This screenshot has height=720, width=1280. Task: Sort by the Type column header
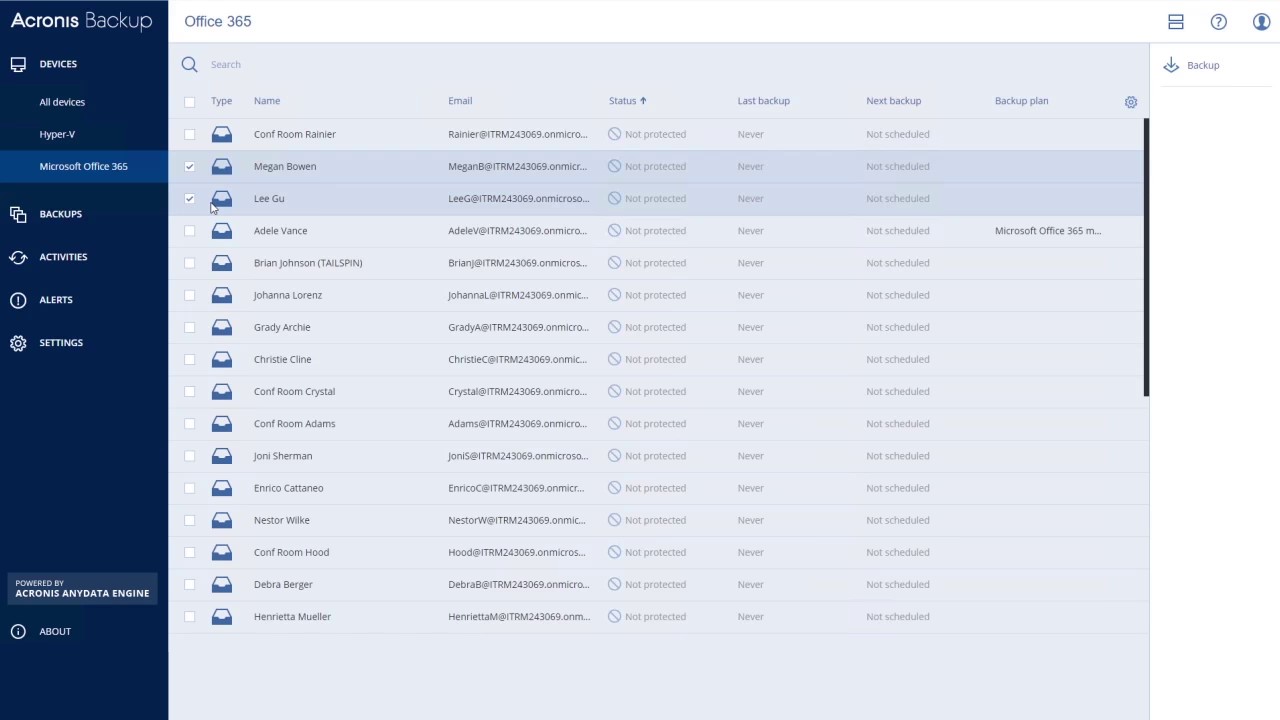pos(221,101)
